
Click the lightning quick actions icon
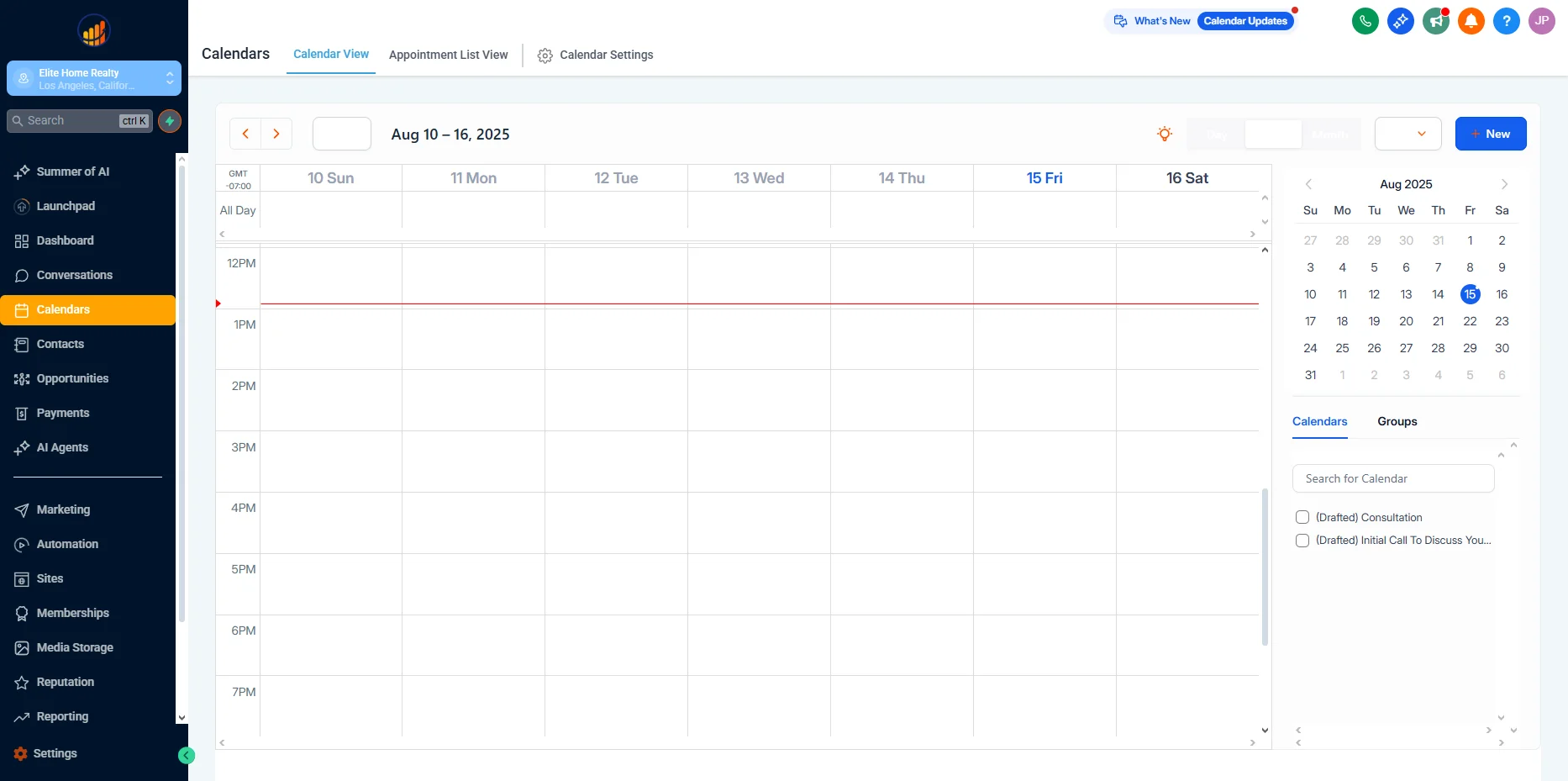[170, 121]
